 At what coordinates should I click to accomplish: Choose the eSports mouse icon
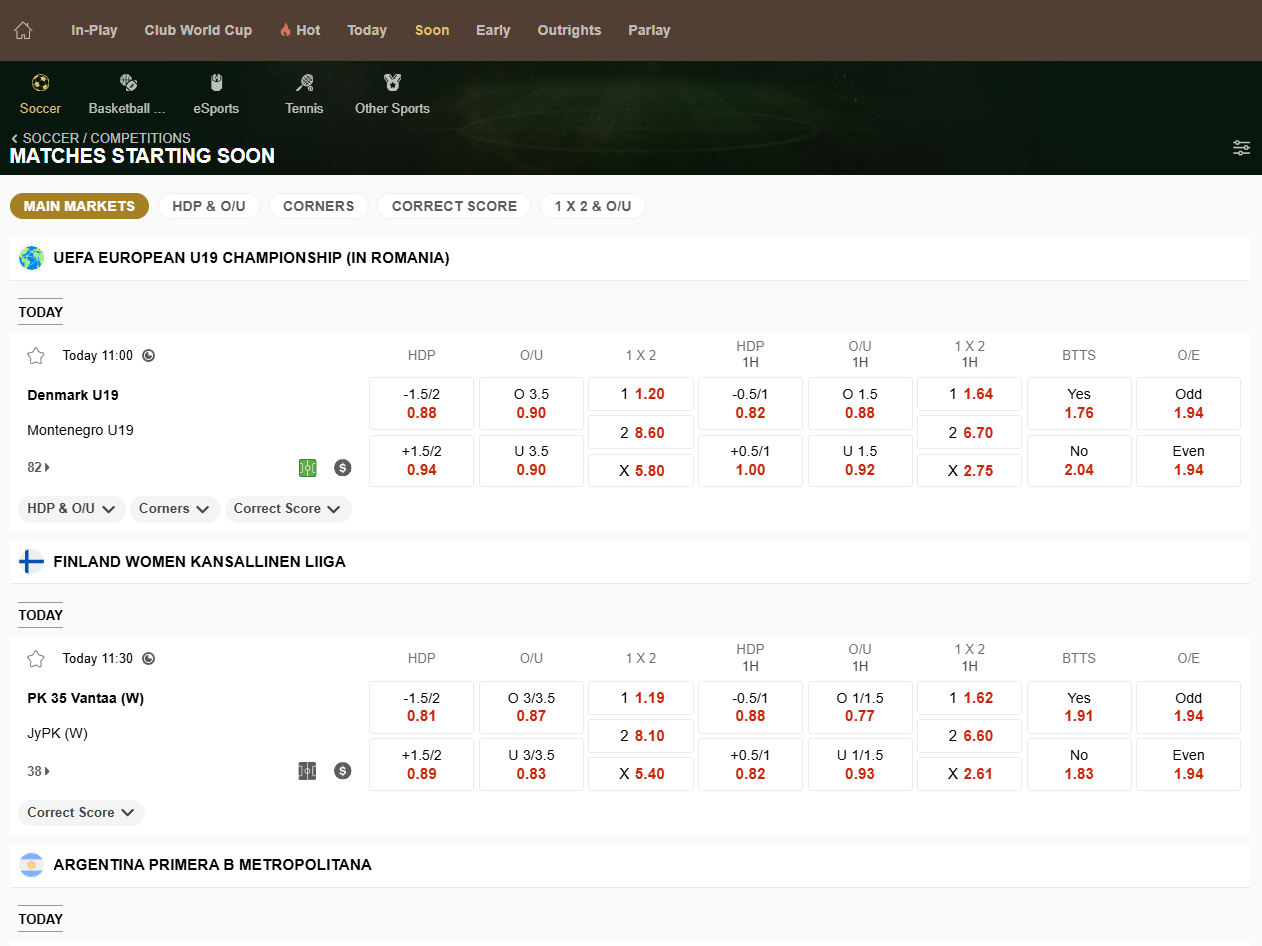point(216,82)
